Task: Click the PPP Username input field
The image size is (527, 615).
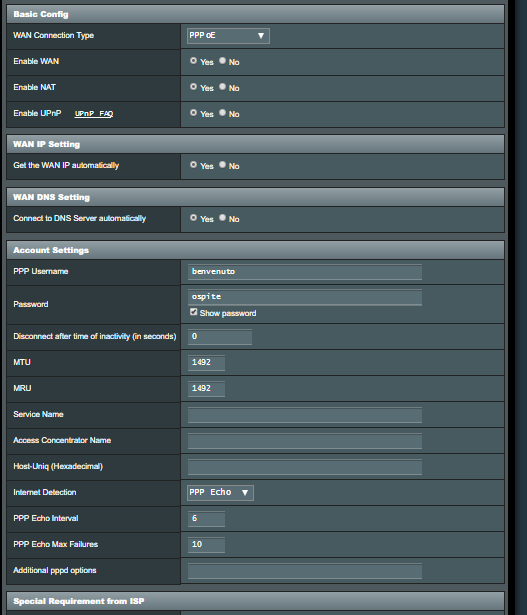Action: pyautogui.click(x=305, y=272)
